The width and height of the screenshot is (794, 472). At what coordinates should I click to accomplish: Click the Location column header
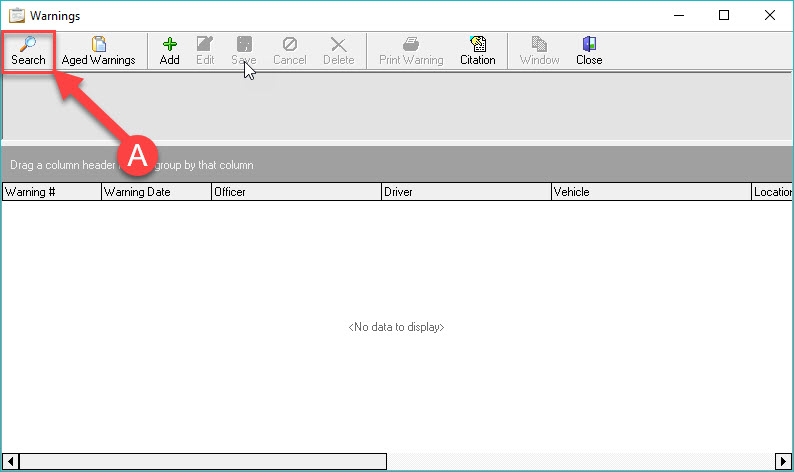772,192
